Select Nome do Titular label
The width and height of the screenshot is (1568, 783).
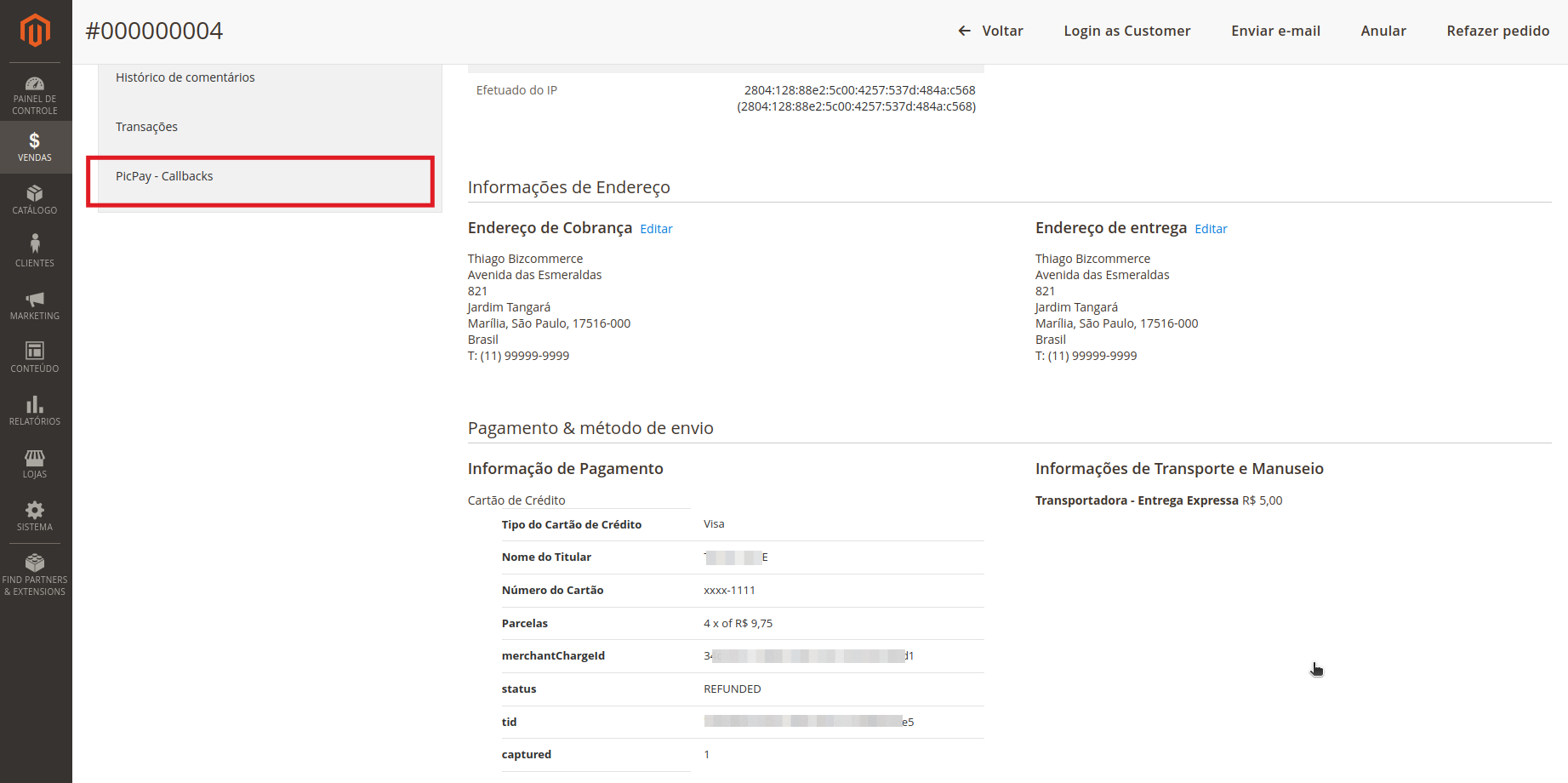tap(546, 557)
